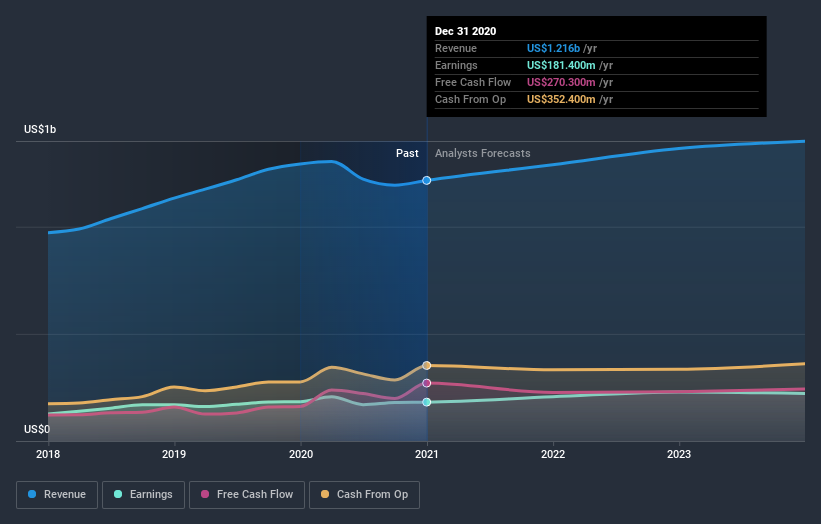Screen dimensions: 821x524
Task: Click the 2023 x-axis label
Action: coord(679,454)
